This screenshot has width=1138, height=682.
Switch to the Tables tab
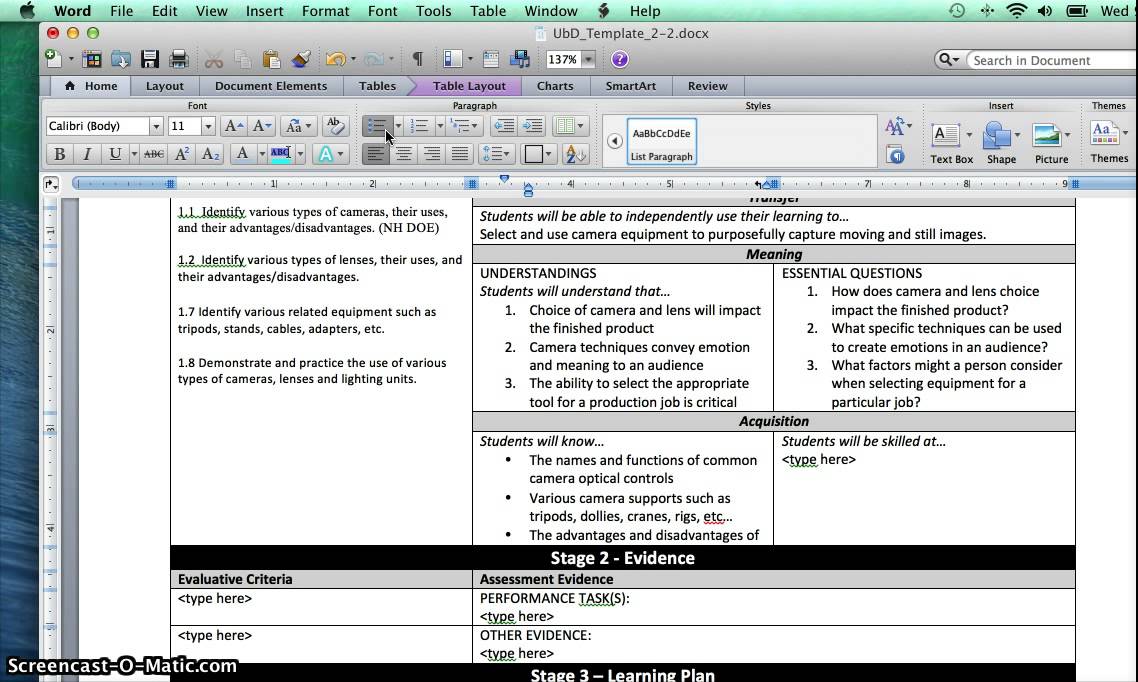coord(377,86)
